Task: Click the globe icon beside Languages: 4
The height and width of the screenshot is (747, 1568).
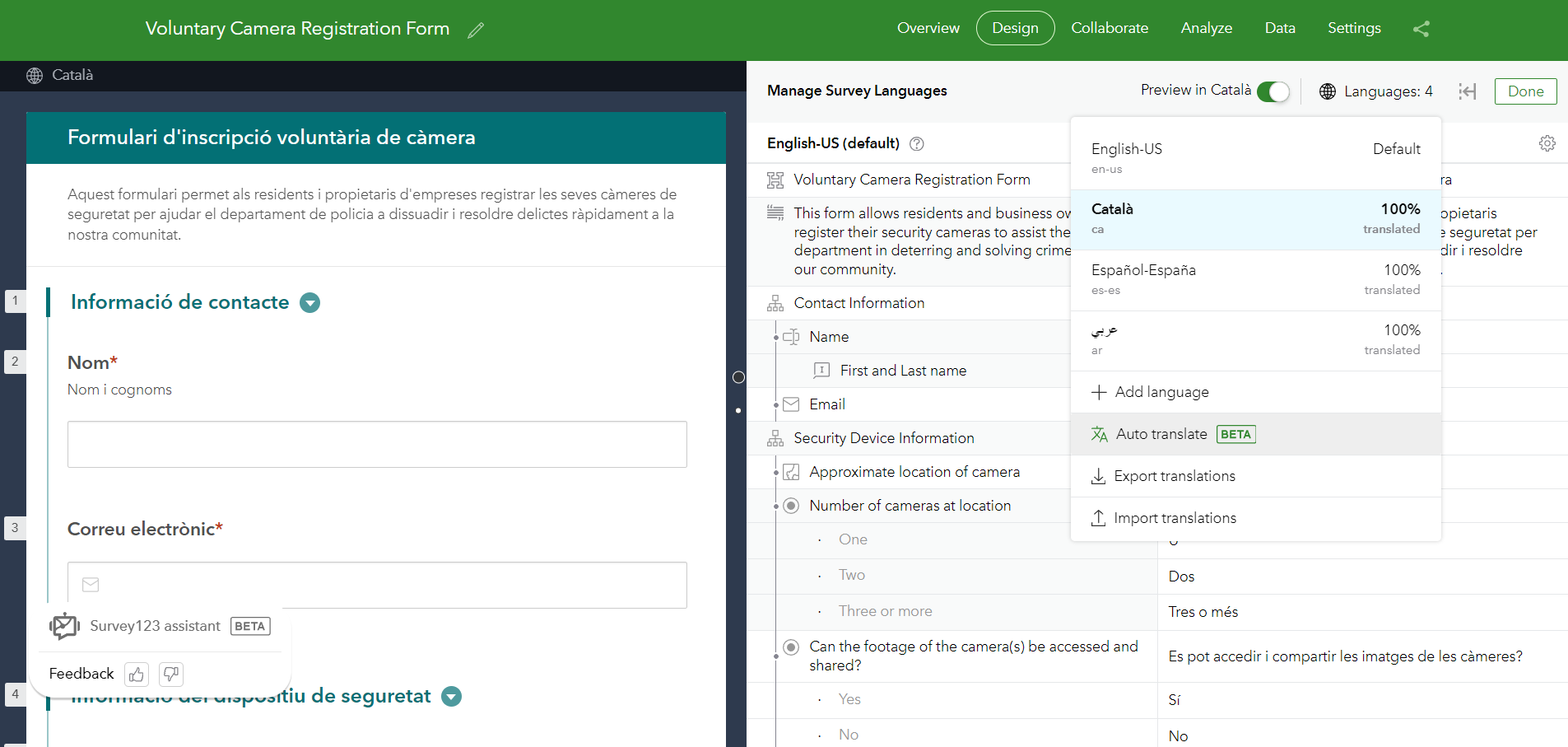Action: point(1328,91)
